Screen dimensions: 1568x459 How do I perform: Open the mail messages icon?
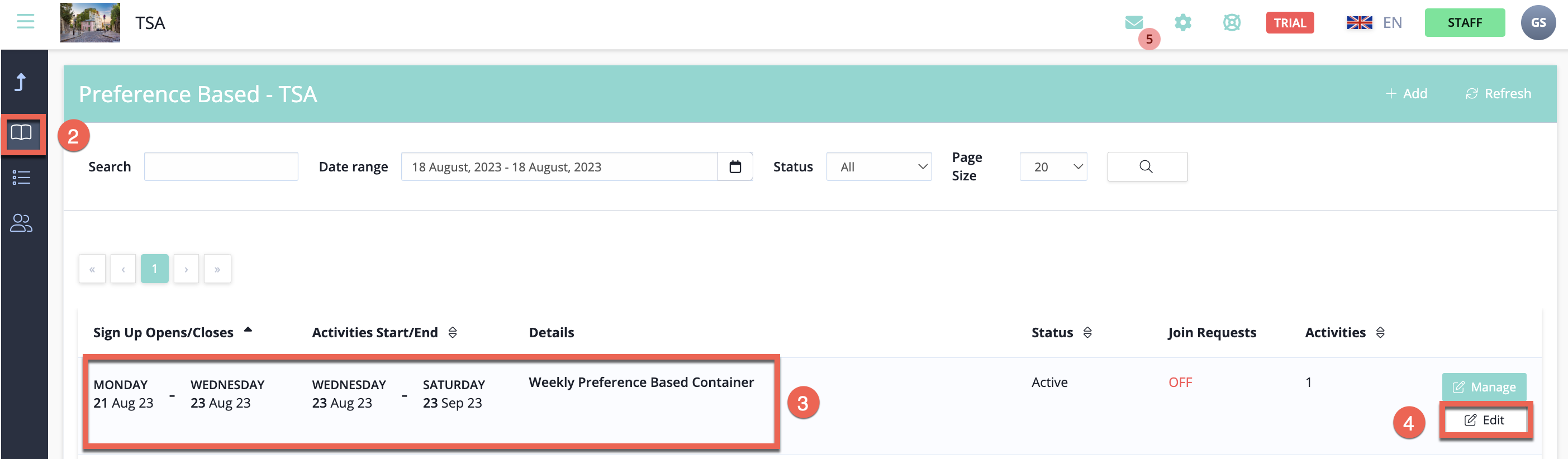click(x=1133, y=23)
